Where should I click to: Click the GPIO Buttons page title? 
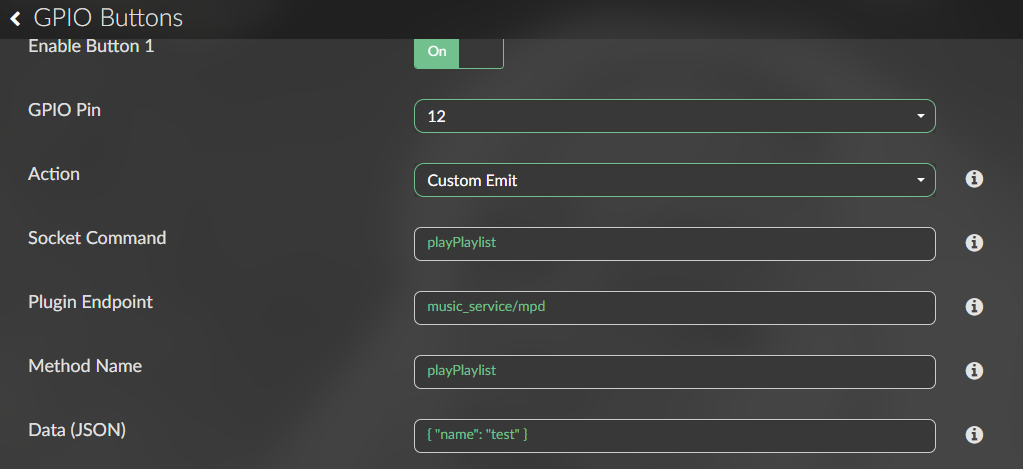point(108,18)
